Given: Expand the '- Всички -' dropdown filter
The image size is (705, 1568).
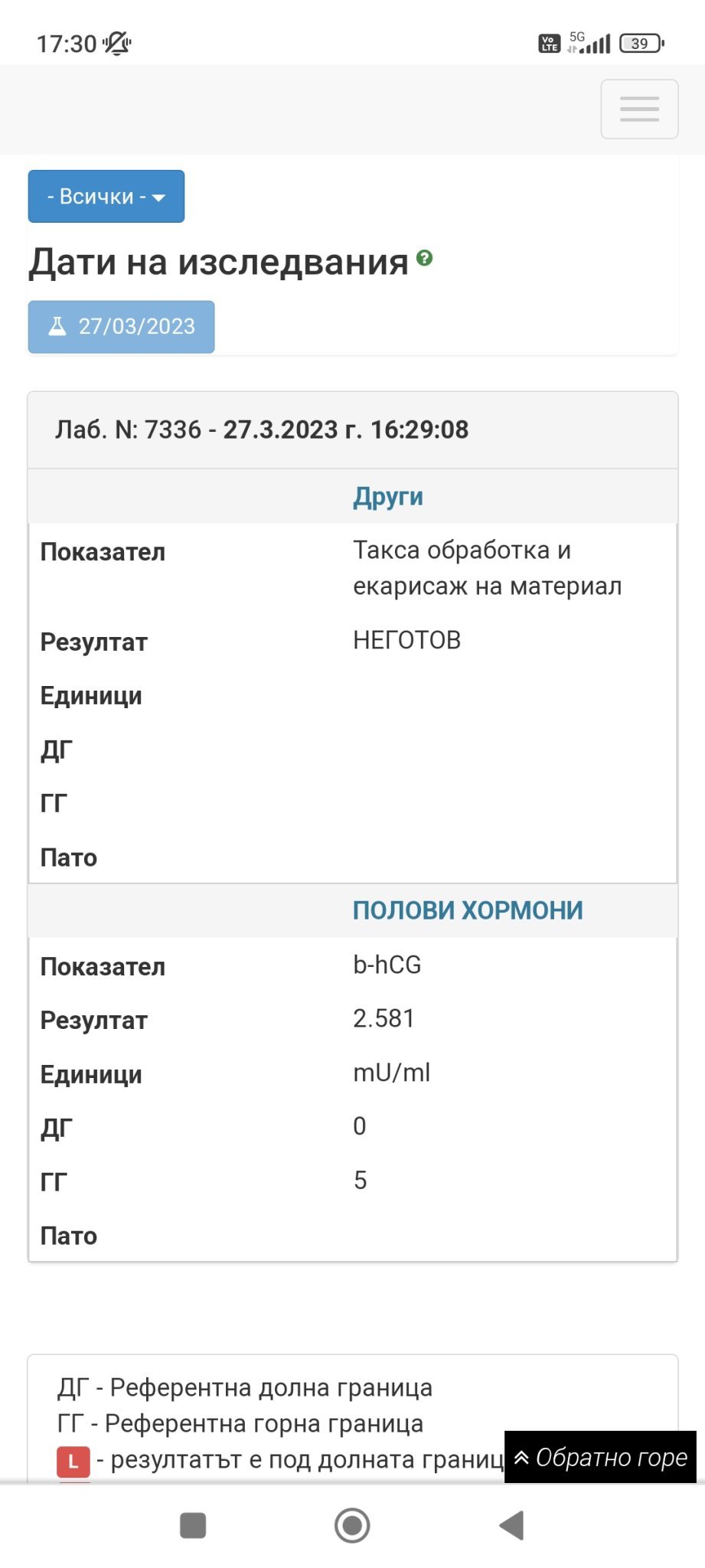Looking at the screenshot, I should (x=106, y=197).
